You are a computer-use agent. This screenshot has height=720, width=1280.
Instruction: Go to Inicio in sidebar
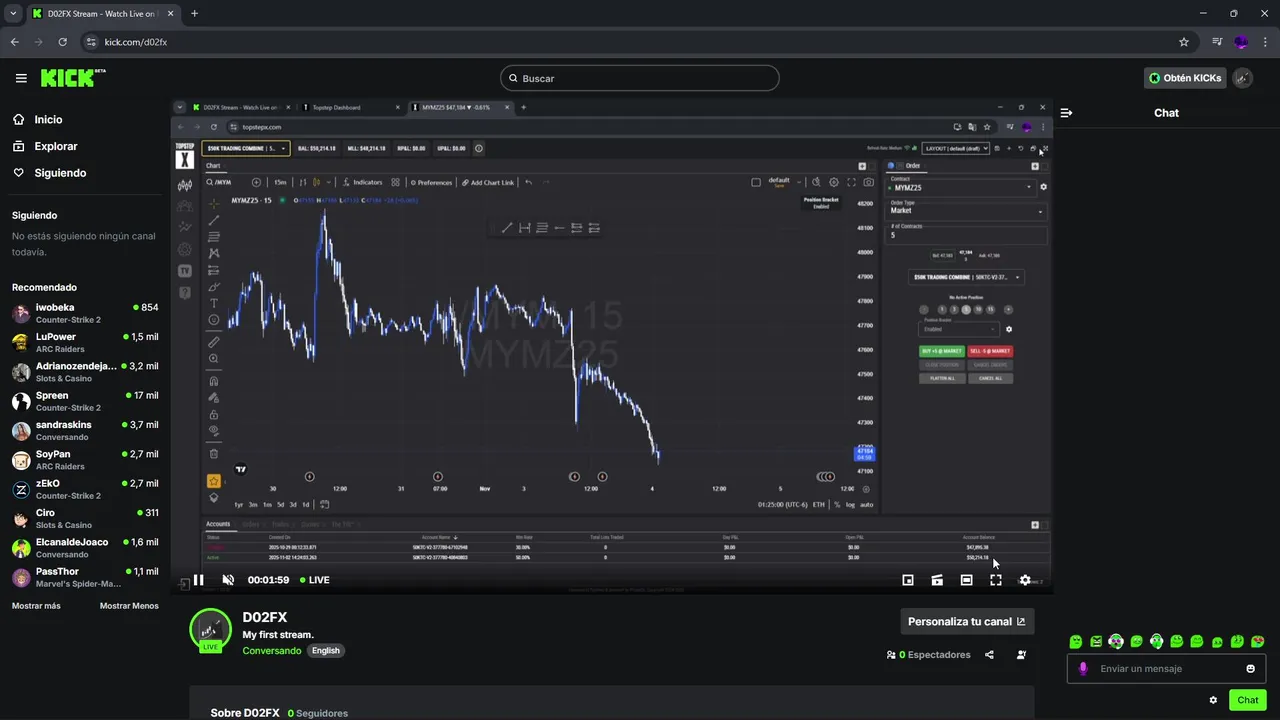[48, 119]
